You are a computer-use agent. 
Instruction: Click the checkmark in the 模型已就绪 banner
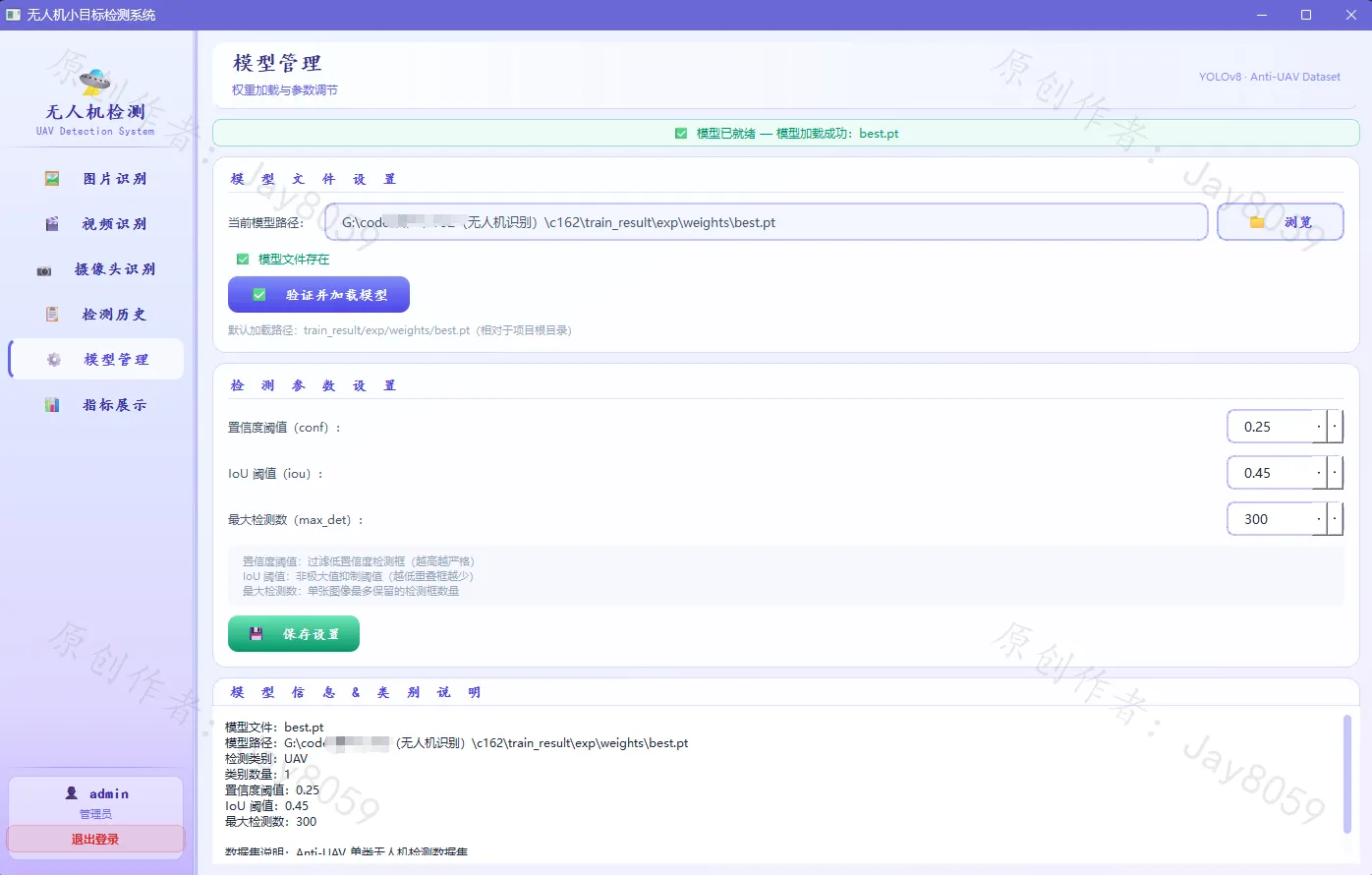(681, 134)
